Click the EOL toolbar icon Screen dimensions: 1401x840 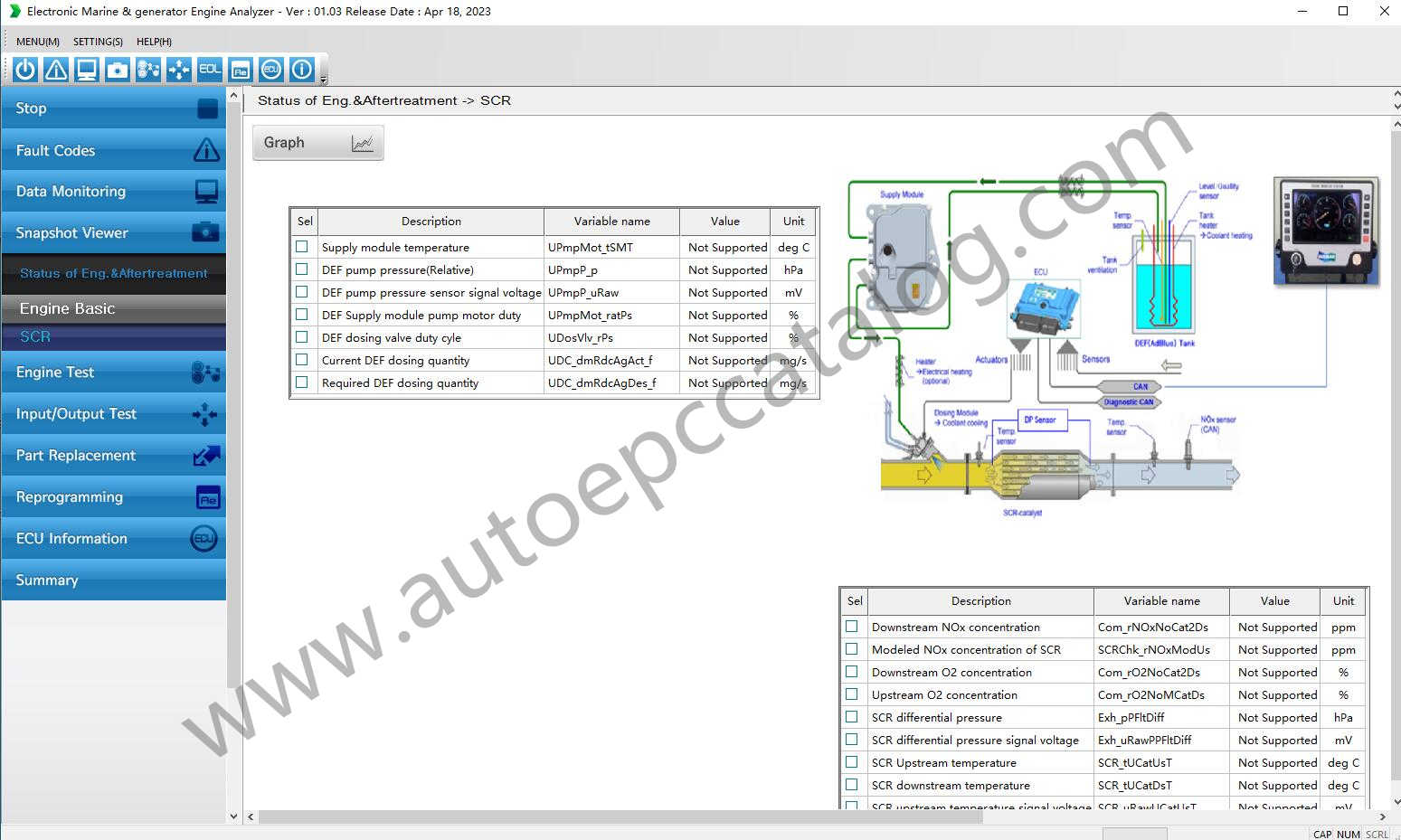[x=209, y=70]
